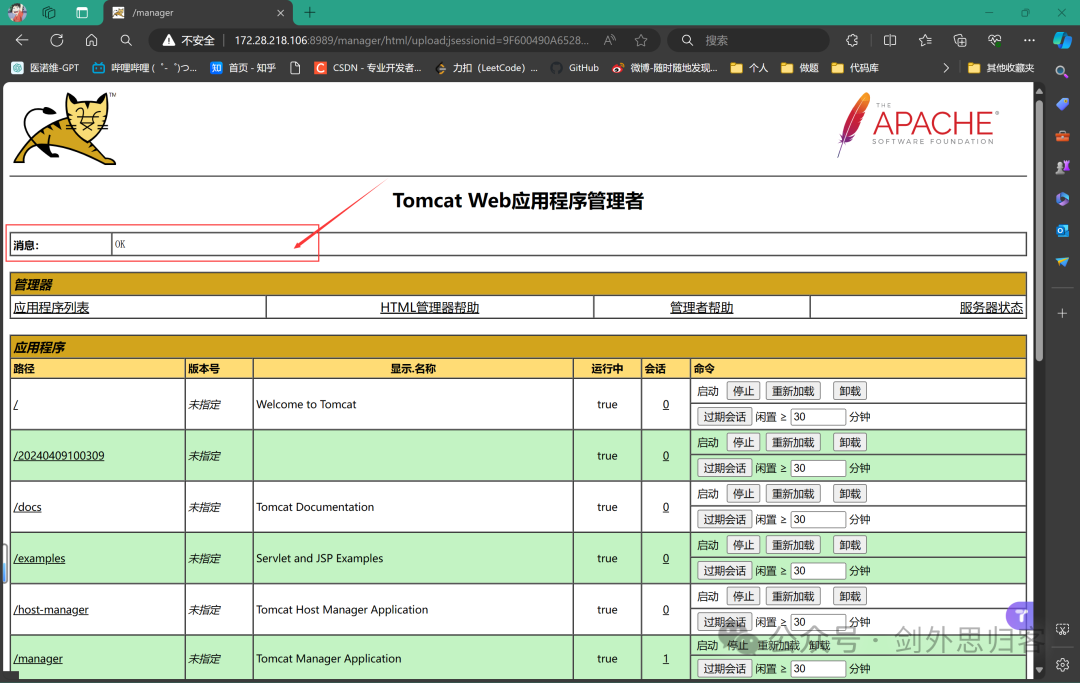Click idle minutes field in /docs row
The image size is (1080, 683).
(x=818, y=519)
